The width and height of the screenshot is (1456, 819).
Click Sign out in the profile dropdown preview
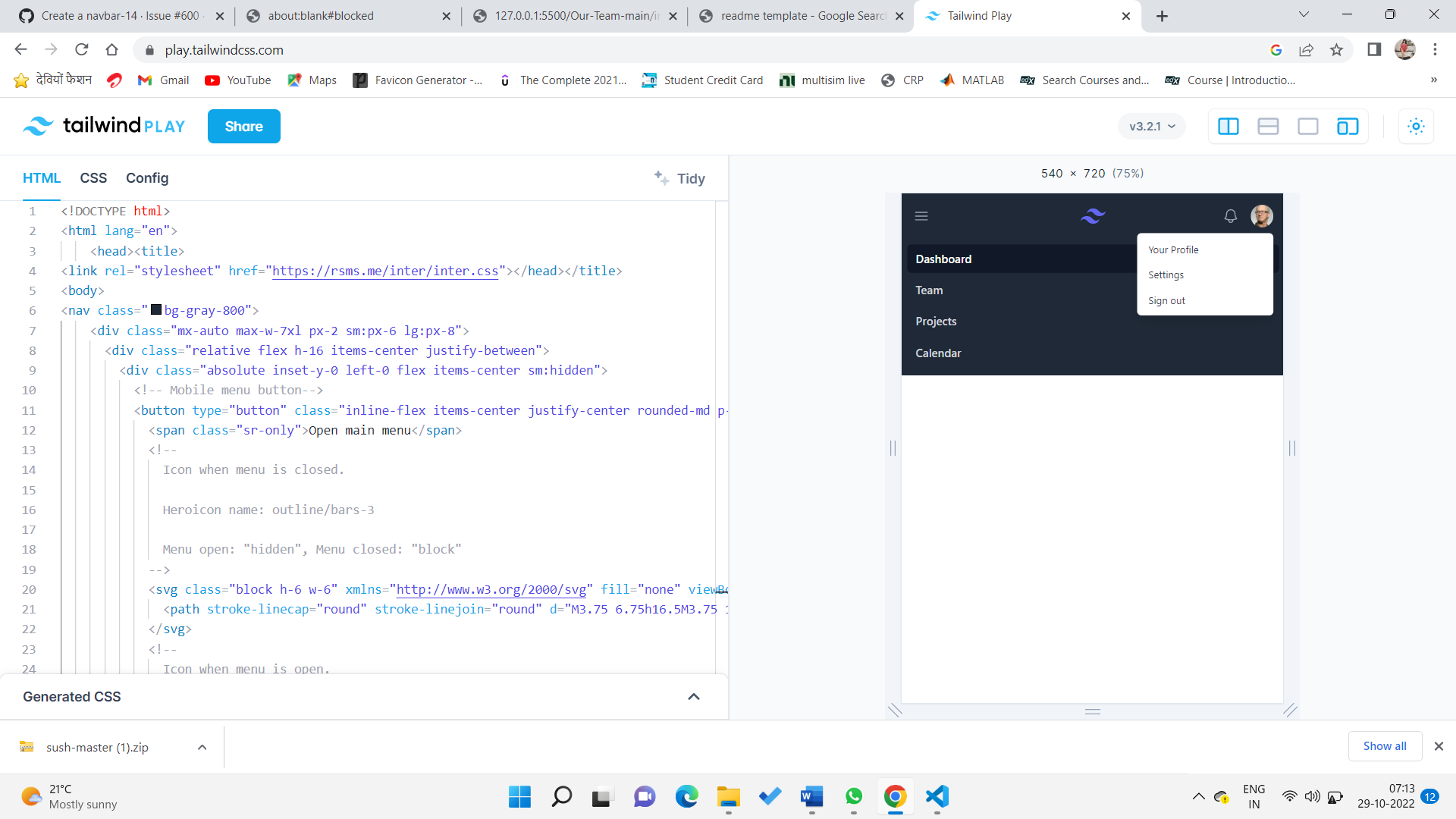(1166, 300)
